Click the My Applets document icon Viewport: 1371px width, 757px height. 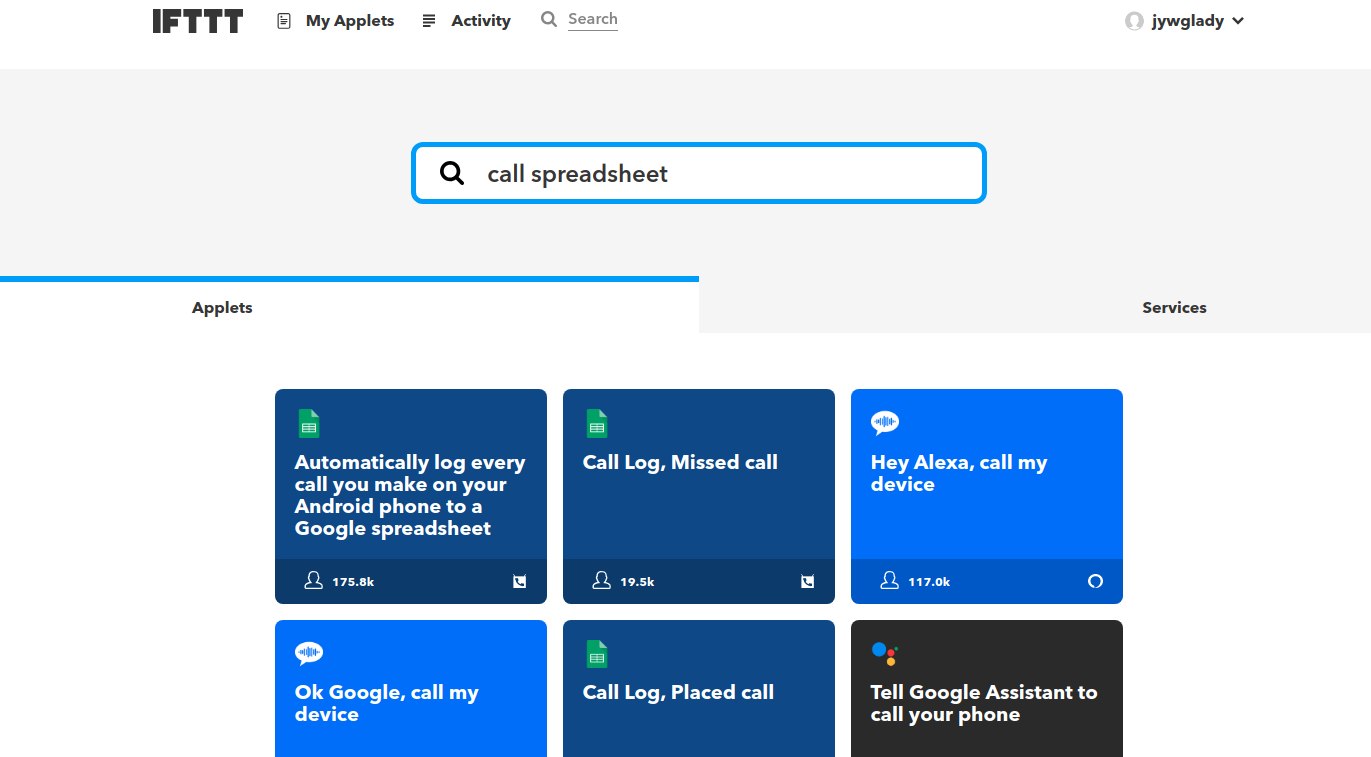pyautogui.click(x=284, y=21)
